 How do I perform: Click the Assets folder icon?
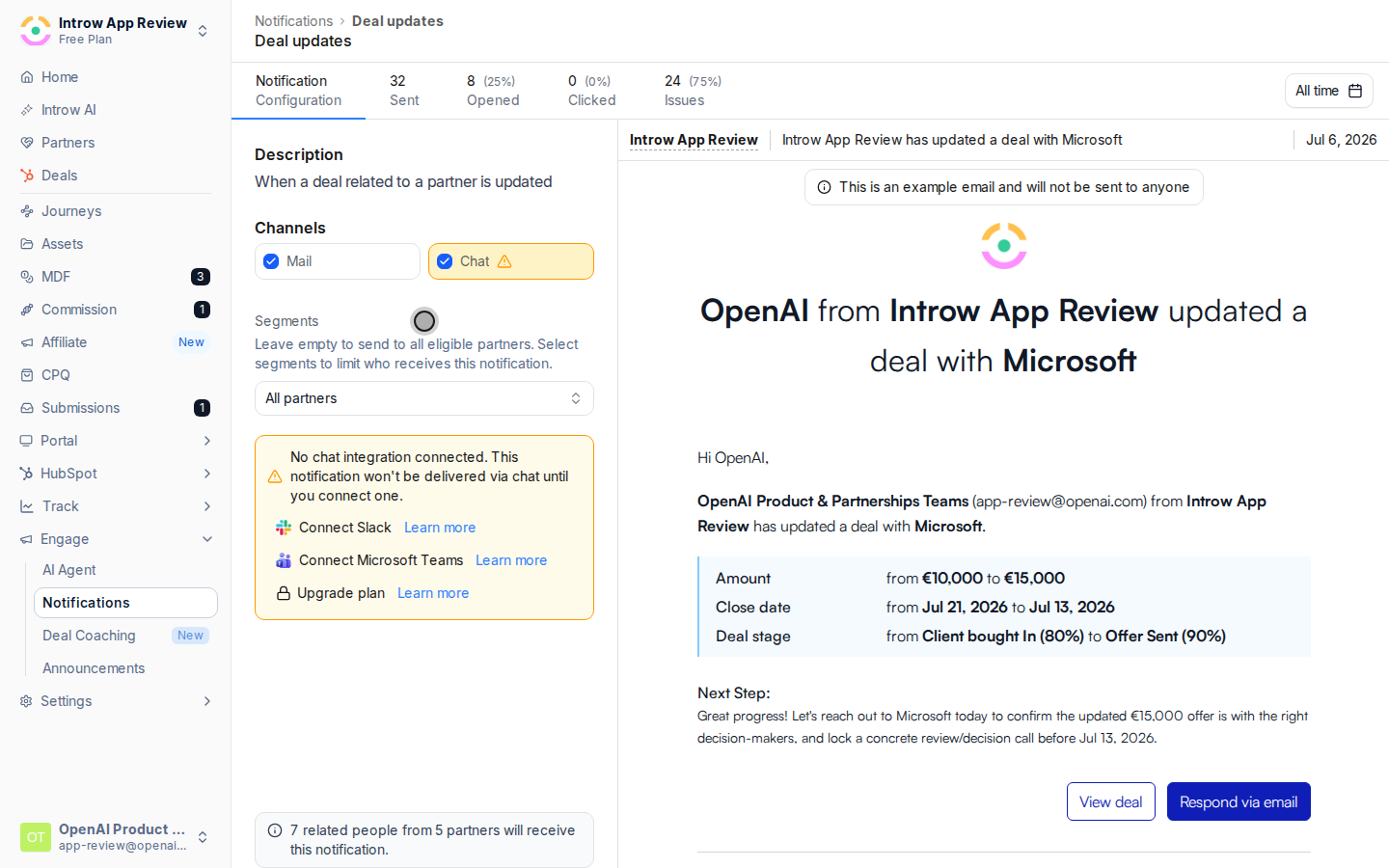pyautogui.click(x=27, y=244)
